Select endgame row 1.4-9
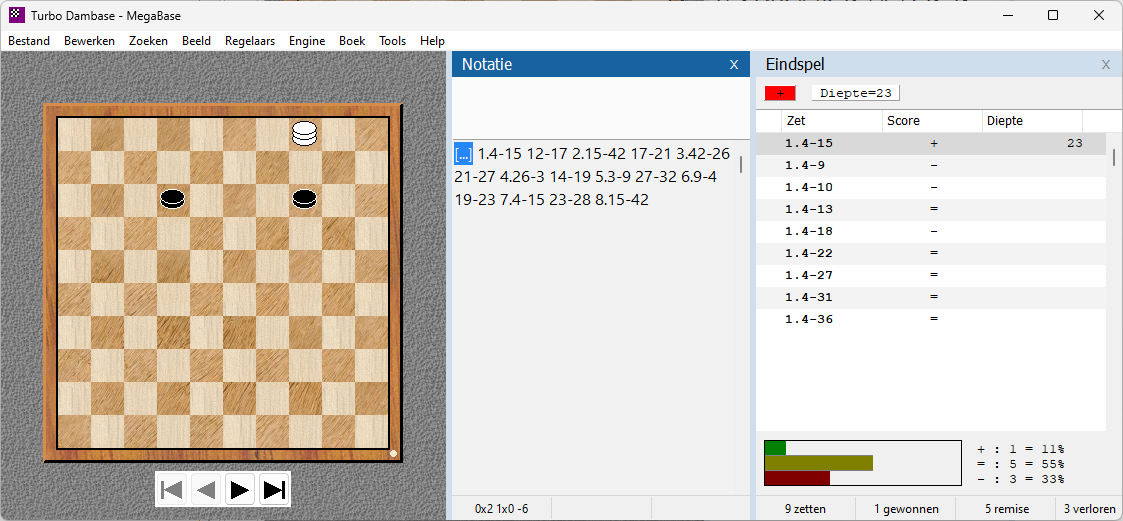 (931, 166)
